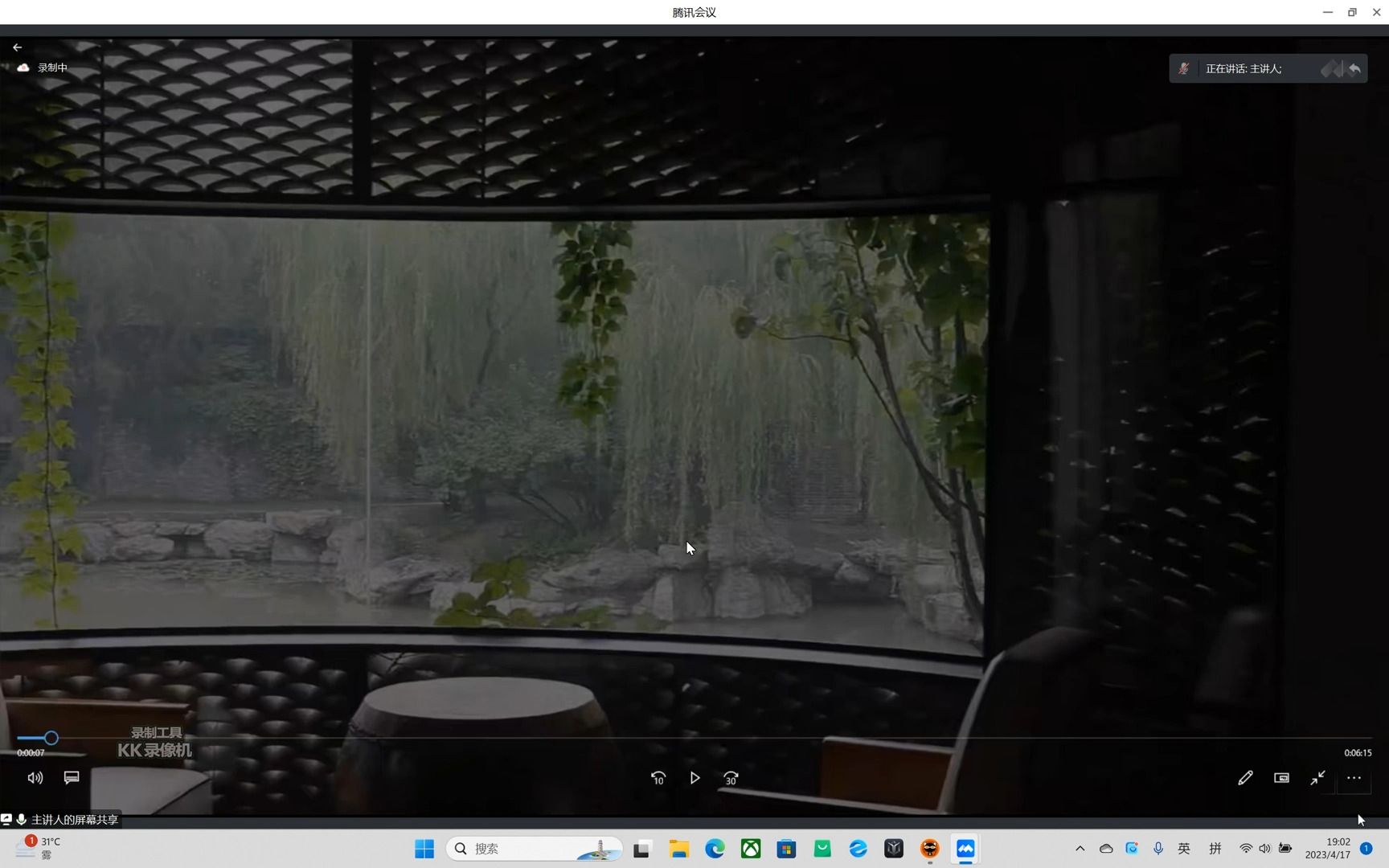Viewport: 1389px width, 868px height.
Task: Rewind the video 10 seconds
Action: 658,778
